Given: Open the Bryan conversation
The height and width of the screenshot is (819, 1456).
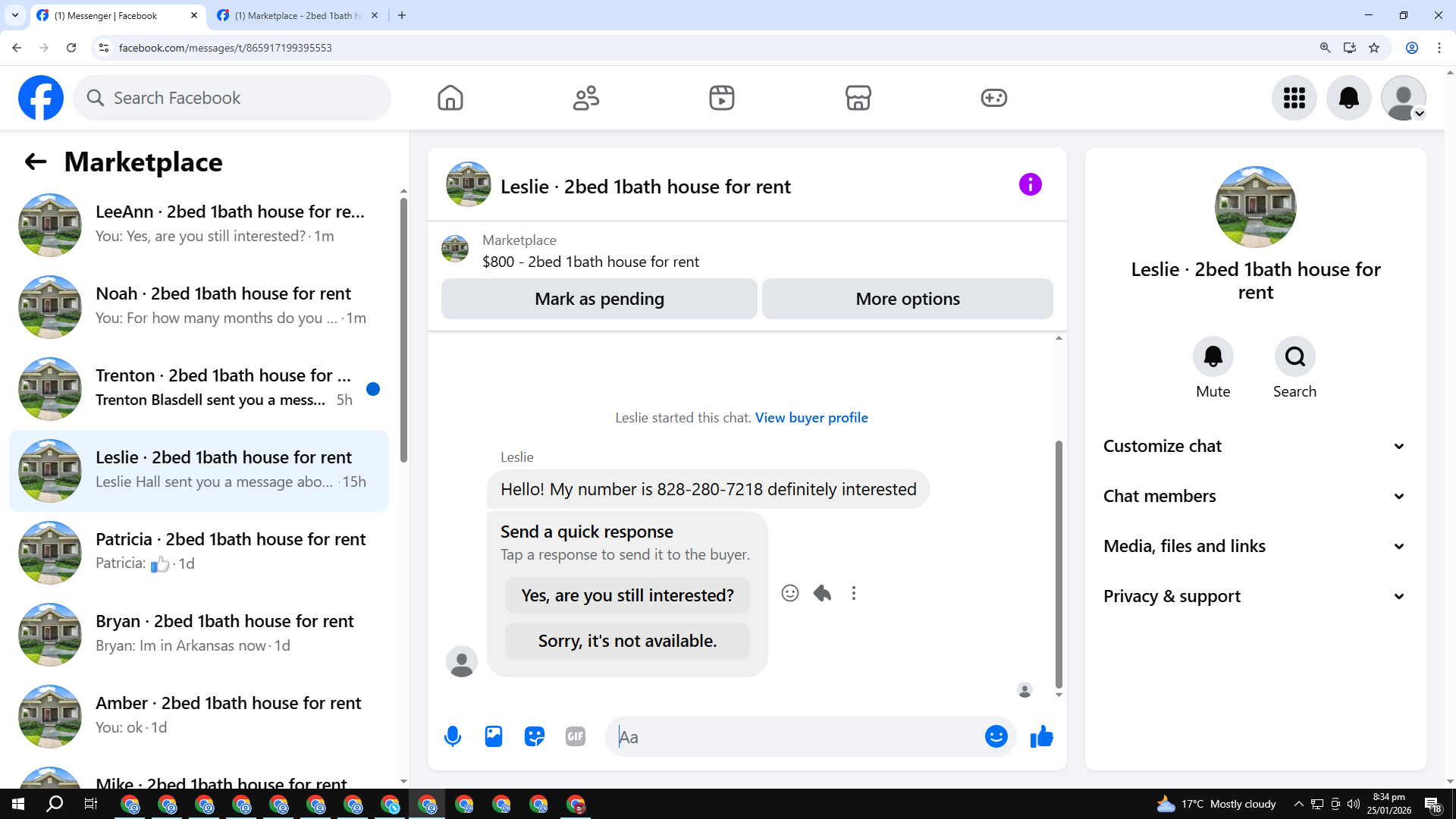Looking at the screenshot, I should point(199,634).
